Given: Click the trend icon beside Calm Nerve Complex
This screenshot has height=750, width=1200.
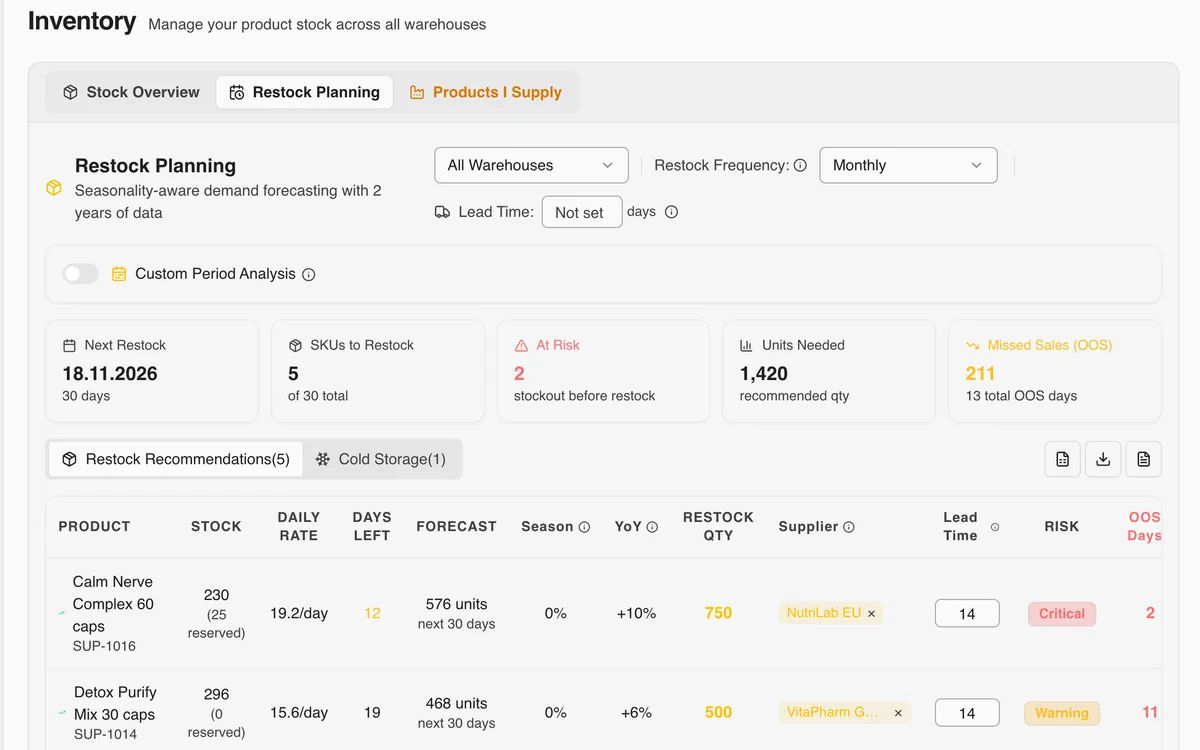Looking at the screenshot, I should [63, 611].
